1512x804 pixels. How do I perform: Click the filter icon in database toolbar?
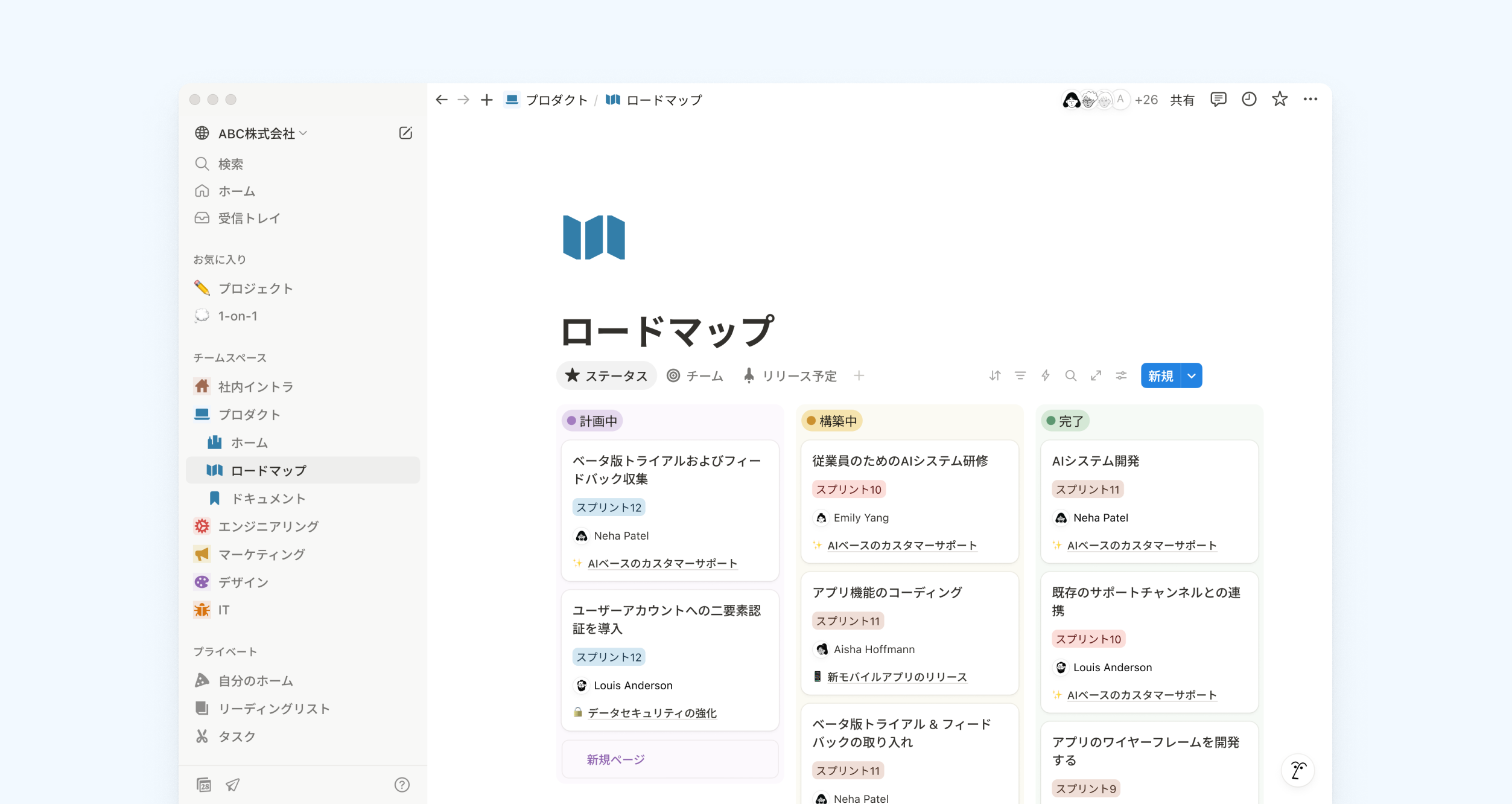(x=1020, y=375)
